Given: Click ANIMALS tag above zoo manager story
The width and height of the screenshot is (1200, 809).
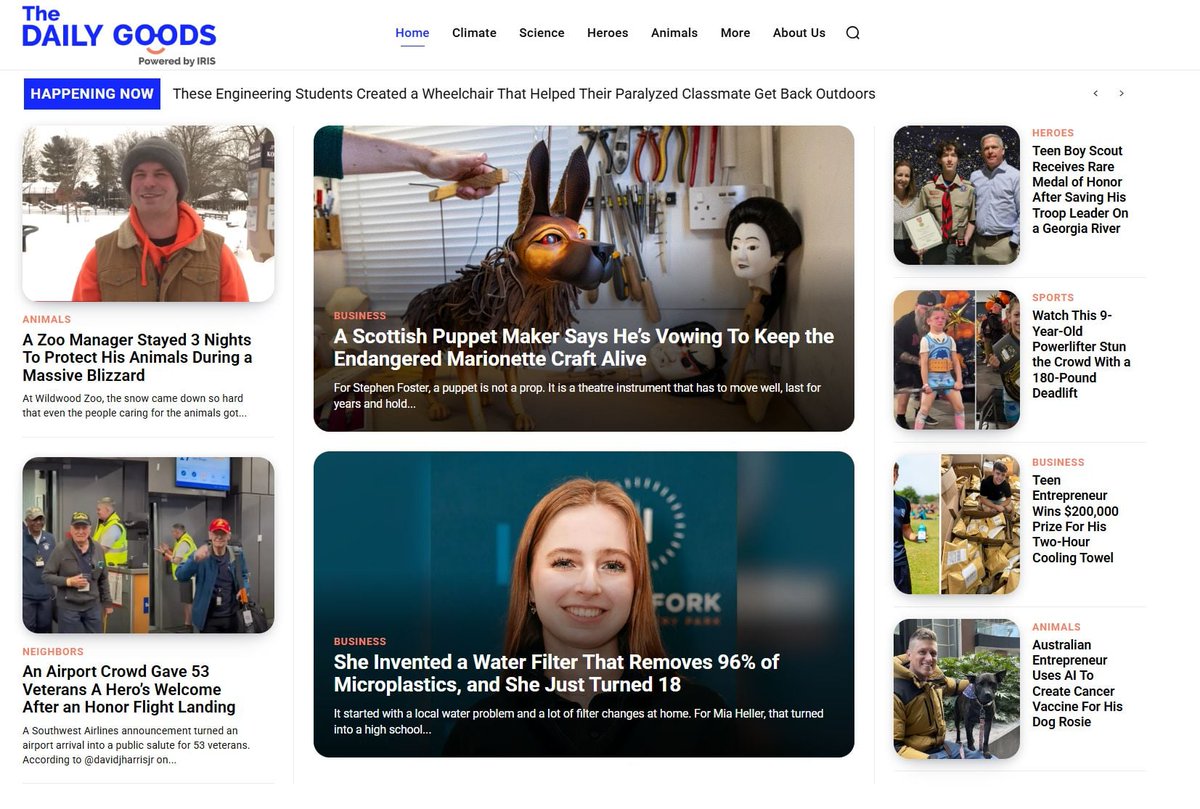Looking at the screenshot, I should pos(47,320).
